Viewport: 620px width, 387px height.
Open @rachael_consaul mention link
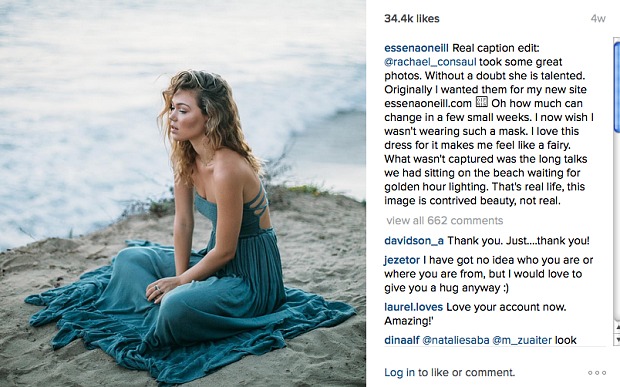pyautogui.click(x=430, y=62)
